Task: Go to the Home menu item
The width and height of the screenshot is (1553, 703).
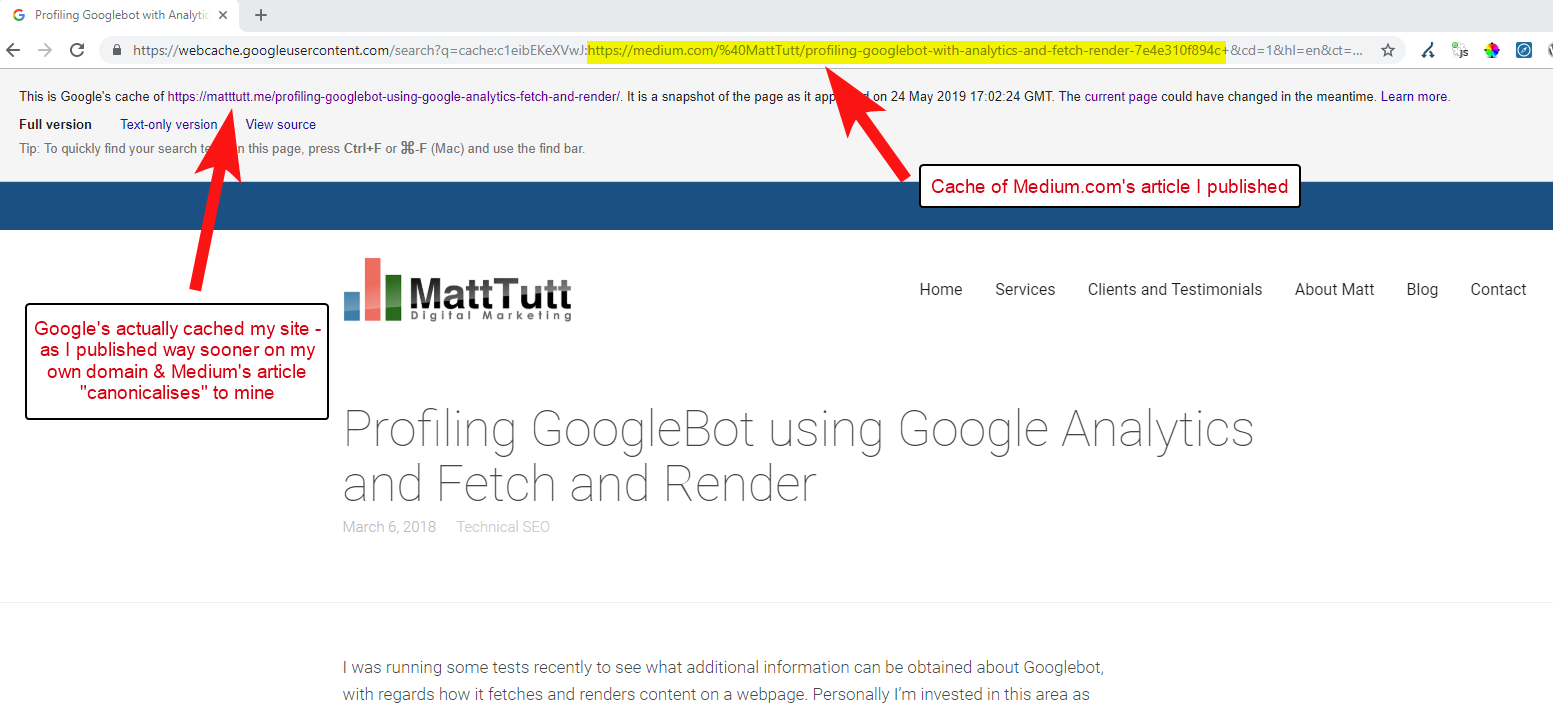Action: click(x=941, y=289)
